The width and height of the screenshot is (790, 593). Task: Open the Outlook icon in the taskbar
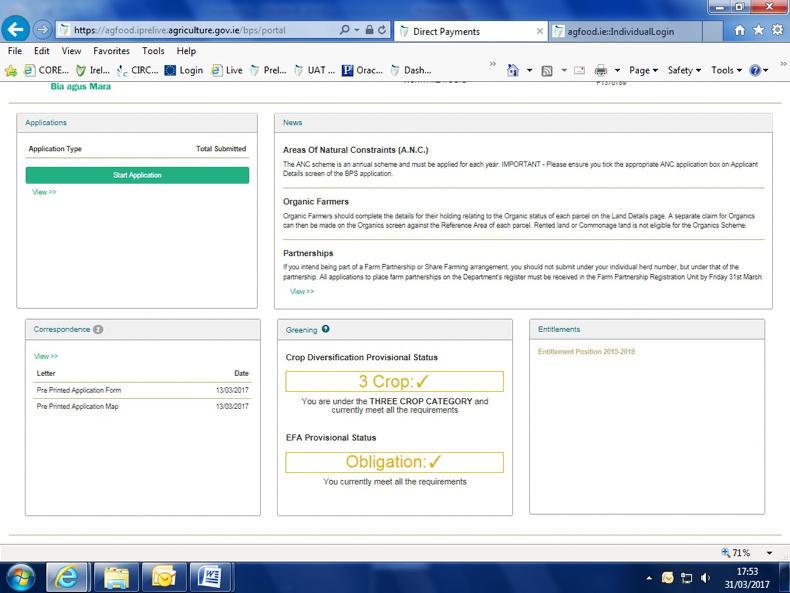[163, 577]
